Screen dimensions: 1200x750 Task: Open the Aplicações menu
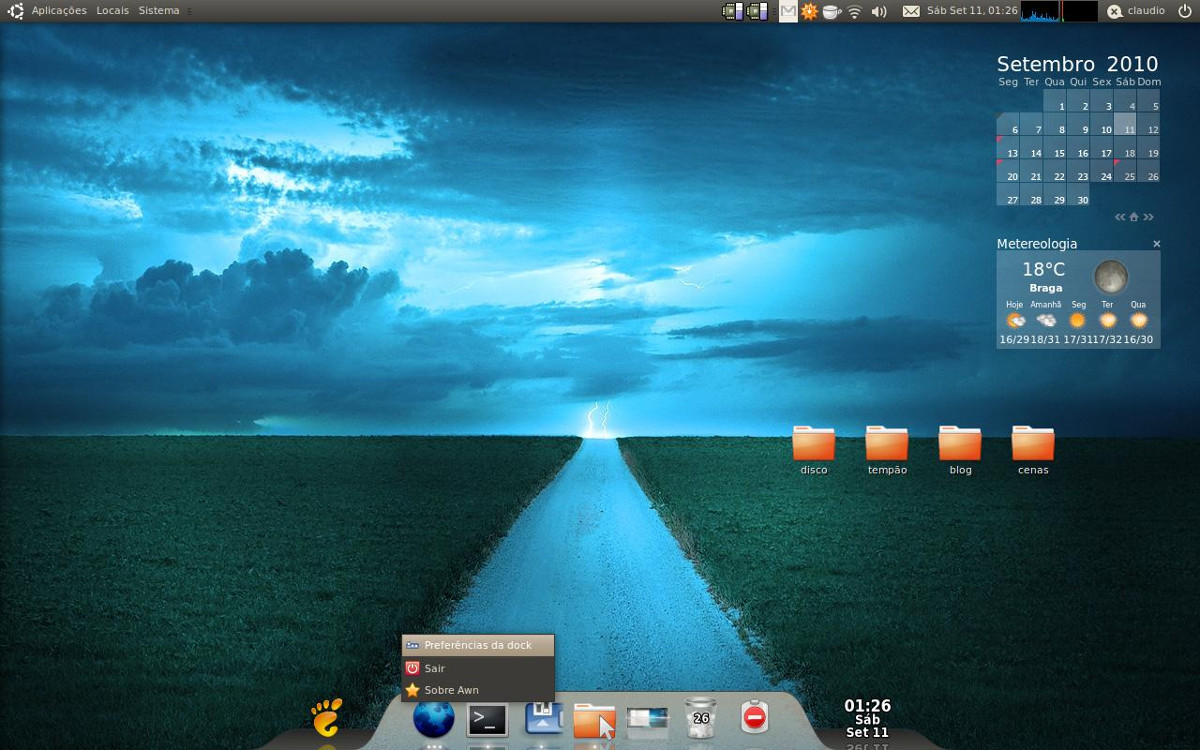tap(59, 10)
